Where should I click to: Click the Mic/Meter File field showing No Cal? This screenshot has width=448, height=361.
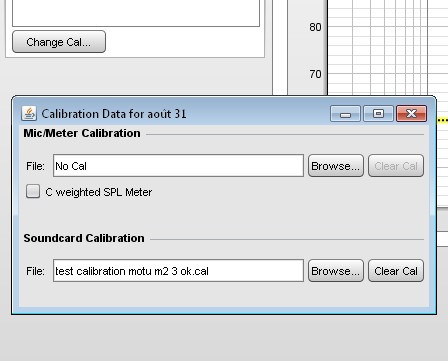(x=178, y=166)
